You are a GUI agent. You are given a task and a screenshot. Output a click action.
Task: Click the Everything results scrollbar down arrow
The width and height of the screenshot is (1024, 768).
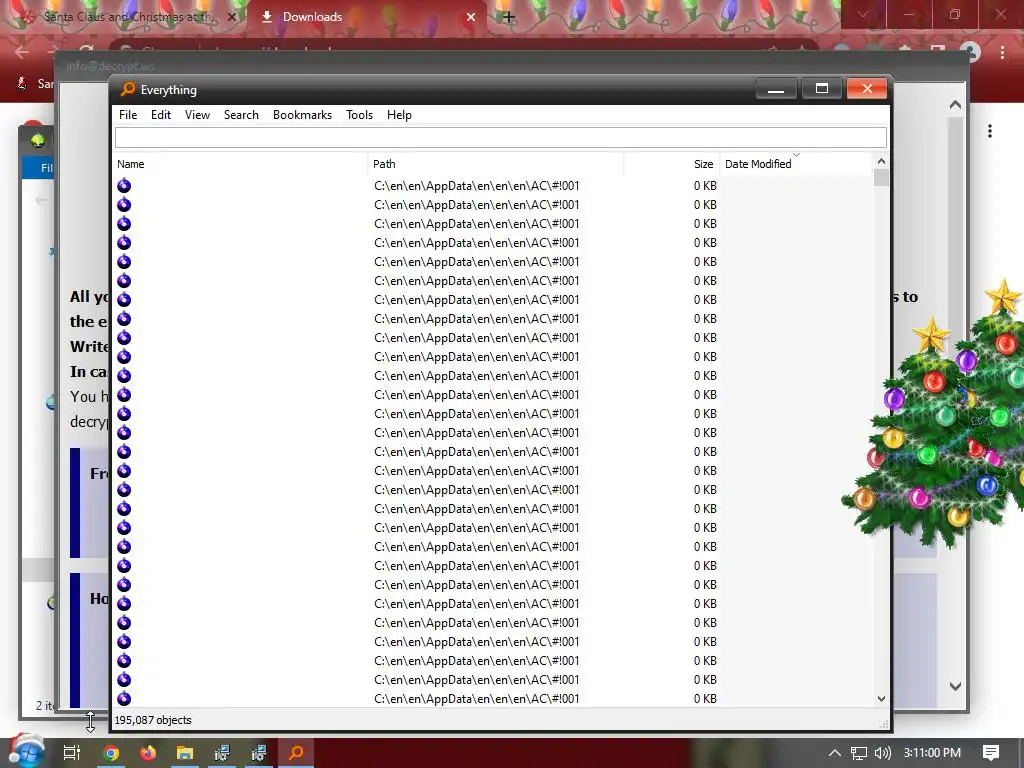click(x=881, y=699)
